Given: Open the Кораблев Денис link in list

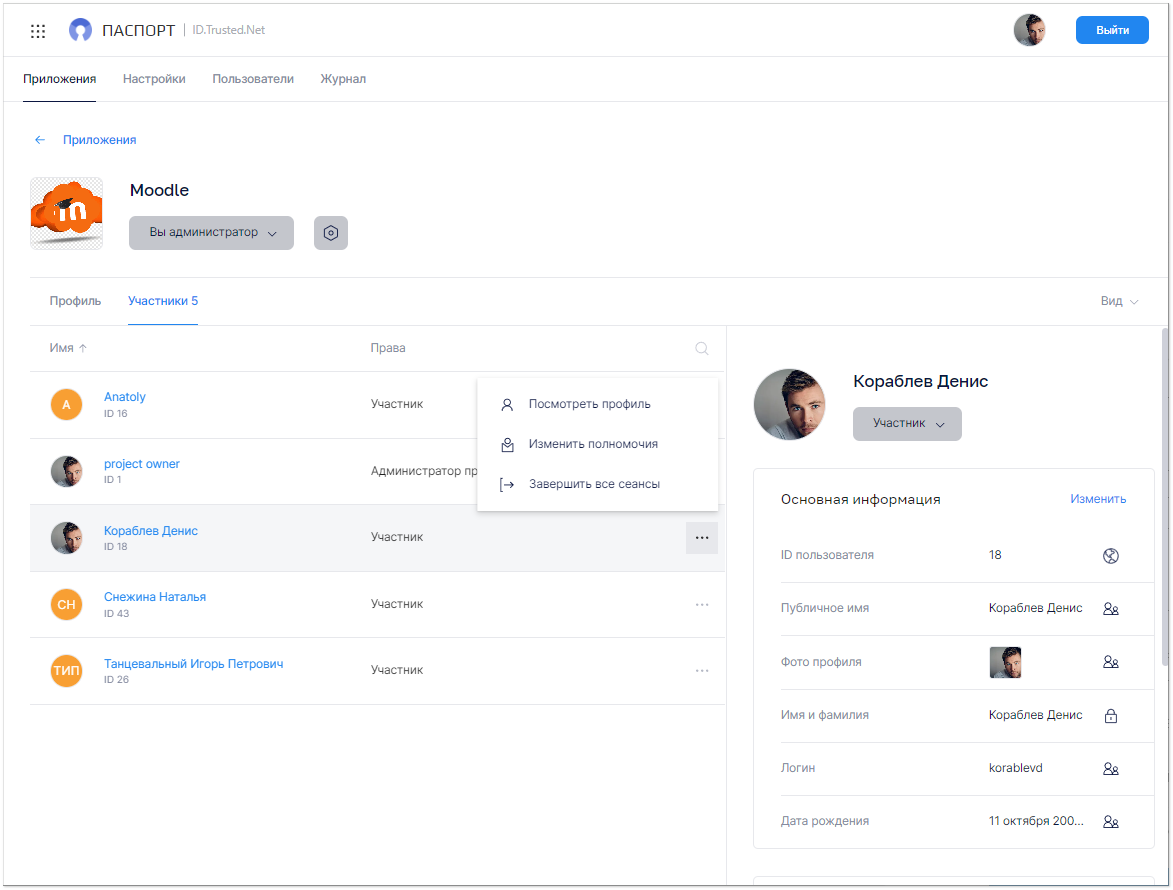Looking at the screenshot, I should tap(151, 531).
